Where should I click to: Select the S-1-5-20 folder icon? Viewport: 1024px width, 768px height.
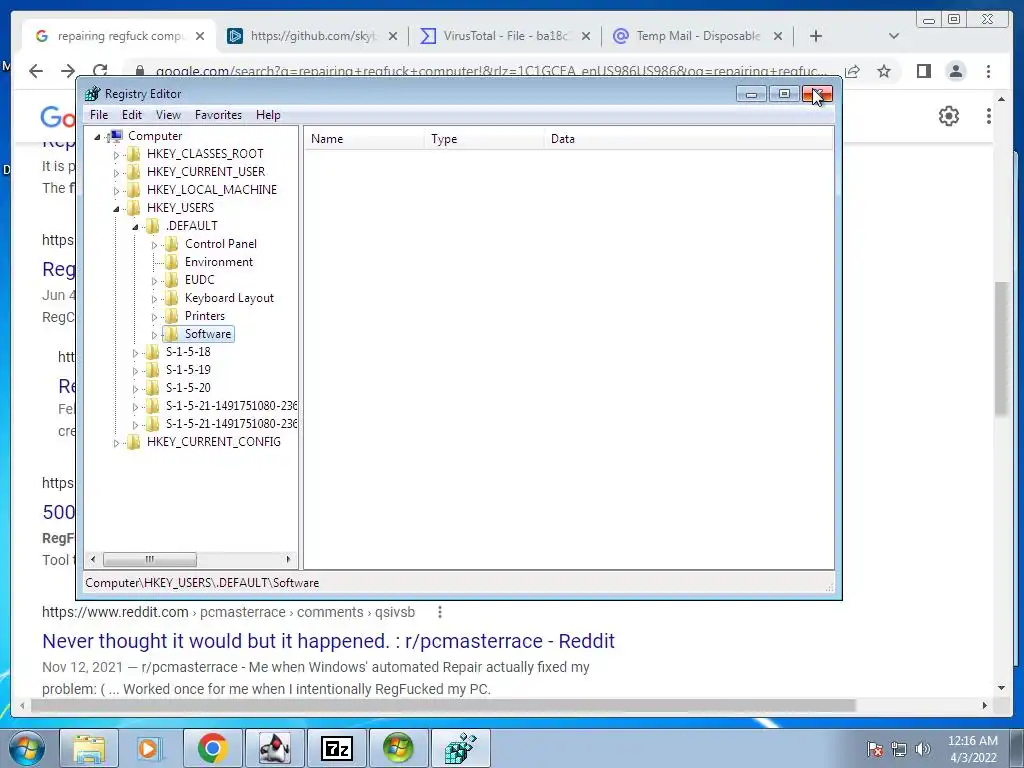coord(152,388)
